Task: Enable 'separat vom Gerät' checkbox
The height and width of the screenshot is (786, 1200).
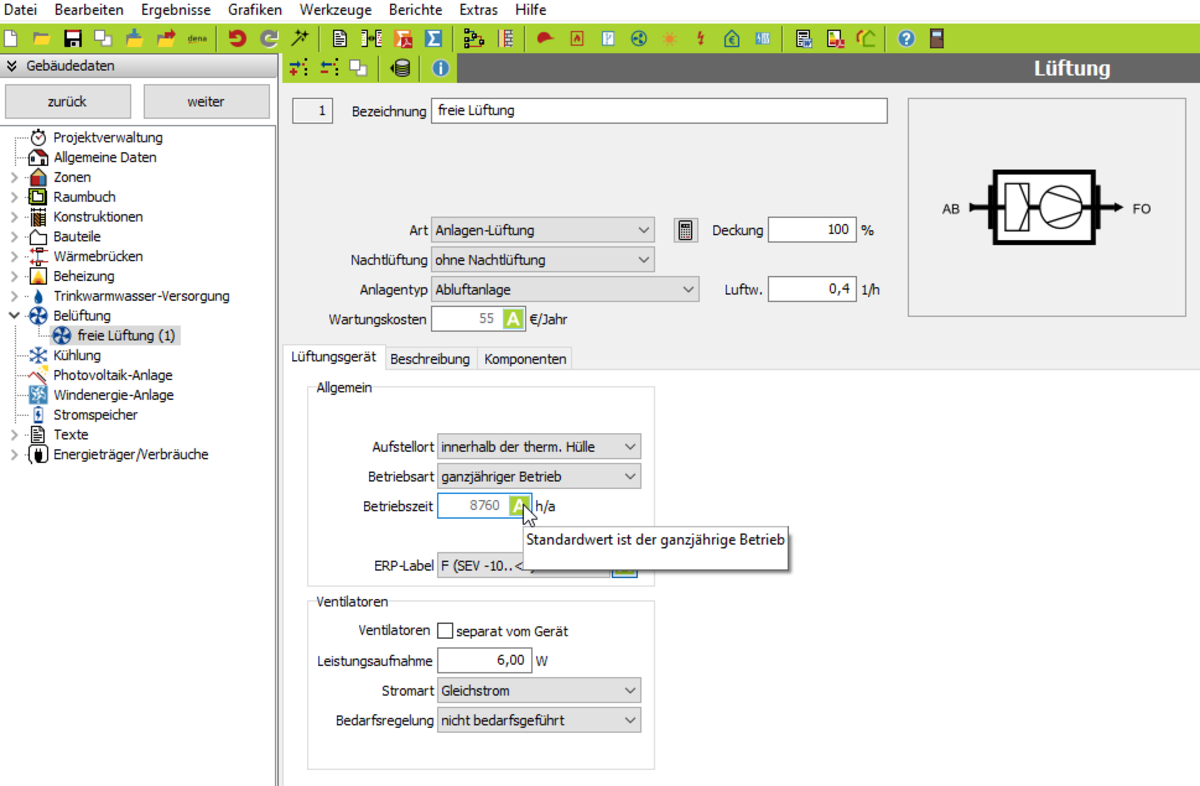Action: pos(445,631)
